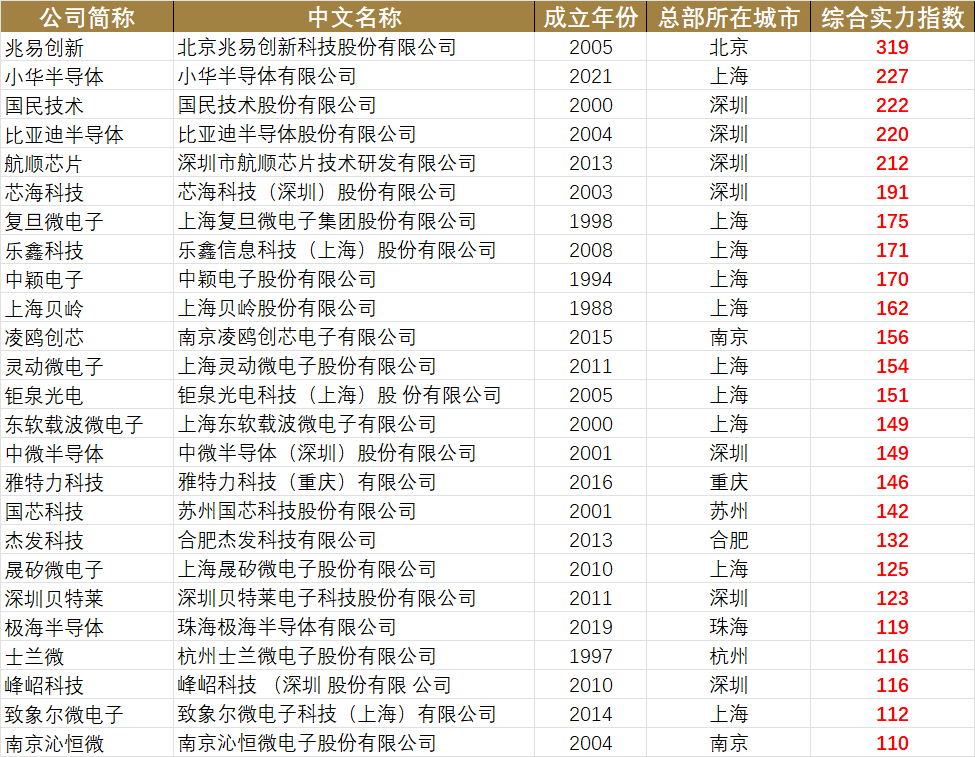Select the 乐鑫科技 short-name cell

(x=87, y=250)
